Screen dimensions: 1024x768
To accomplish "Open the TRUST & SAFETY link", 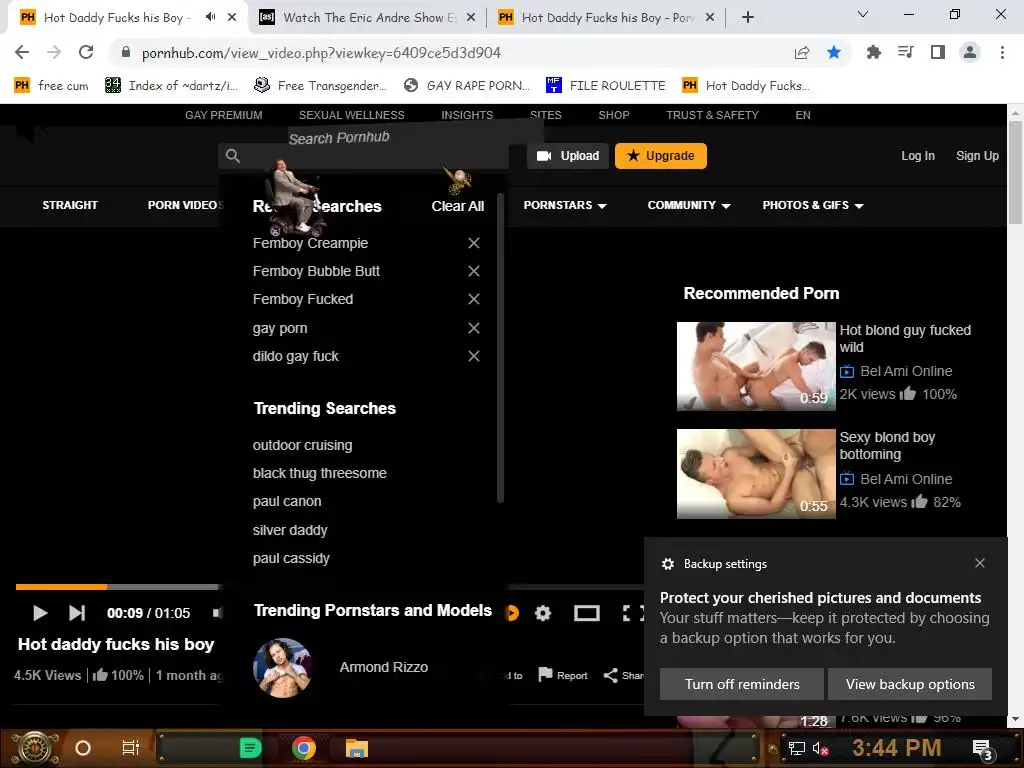I will 712,115.
